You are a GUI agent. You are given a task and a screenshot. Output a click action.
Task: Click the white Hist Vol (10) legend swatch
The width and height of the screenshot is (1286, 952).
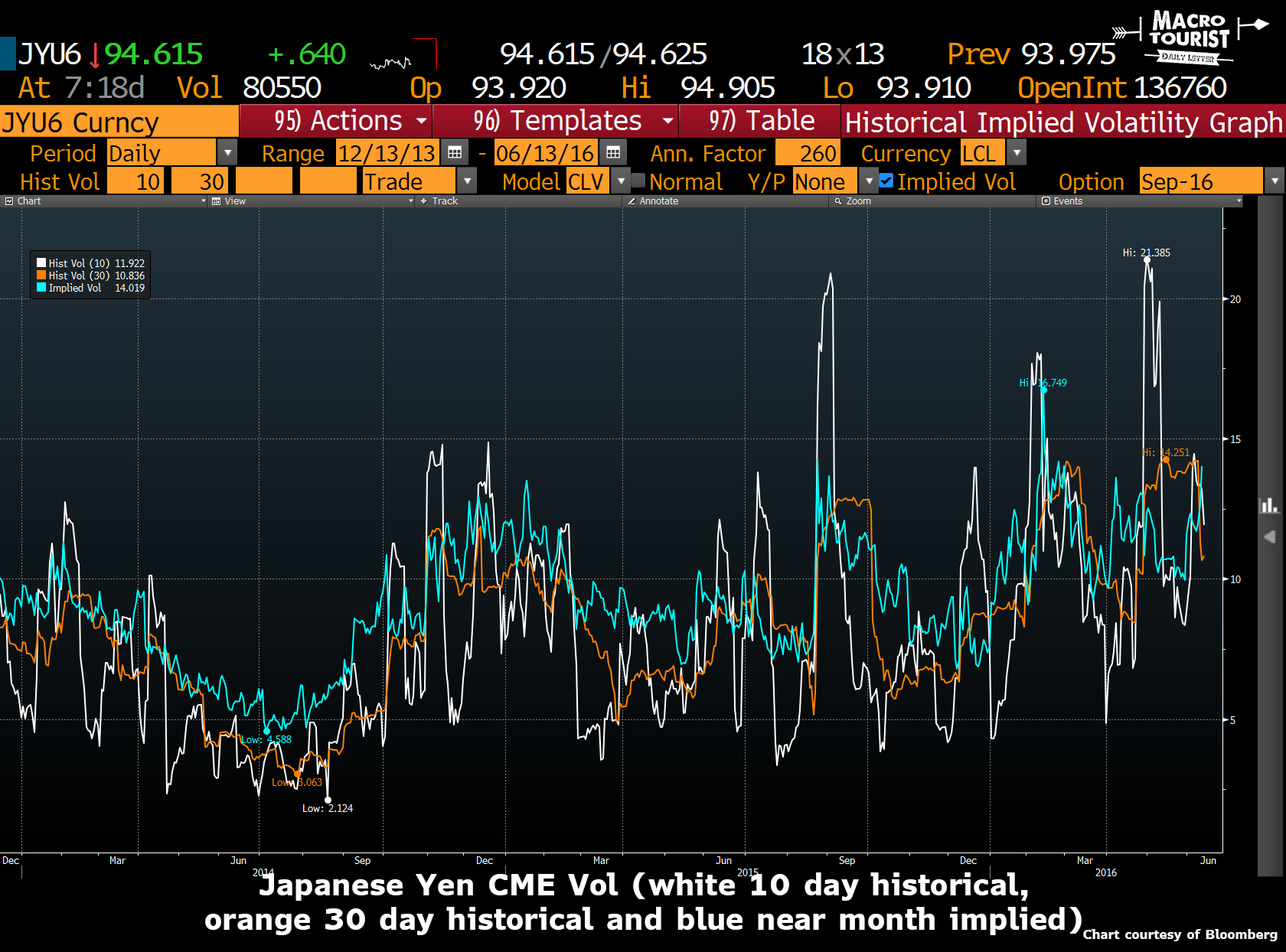tap(41, 263)
